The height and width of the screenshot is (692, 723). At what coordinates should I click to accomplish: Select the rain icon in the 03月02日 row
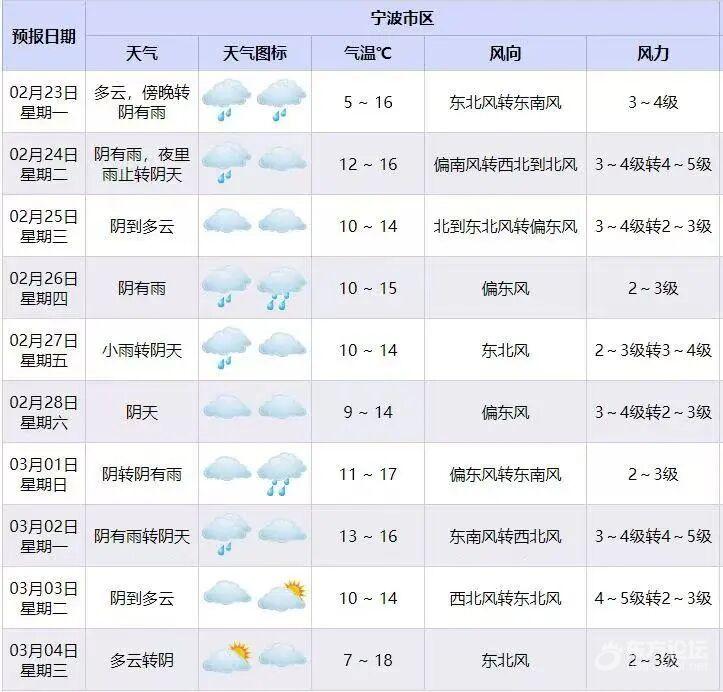227,534
